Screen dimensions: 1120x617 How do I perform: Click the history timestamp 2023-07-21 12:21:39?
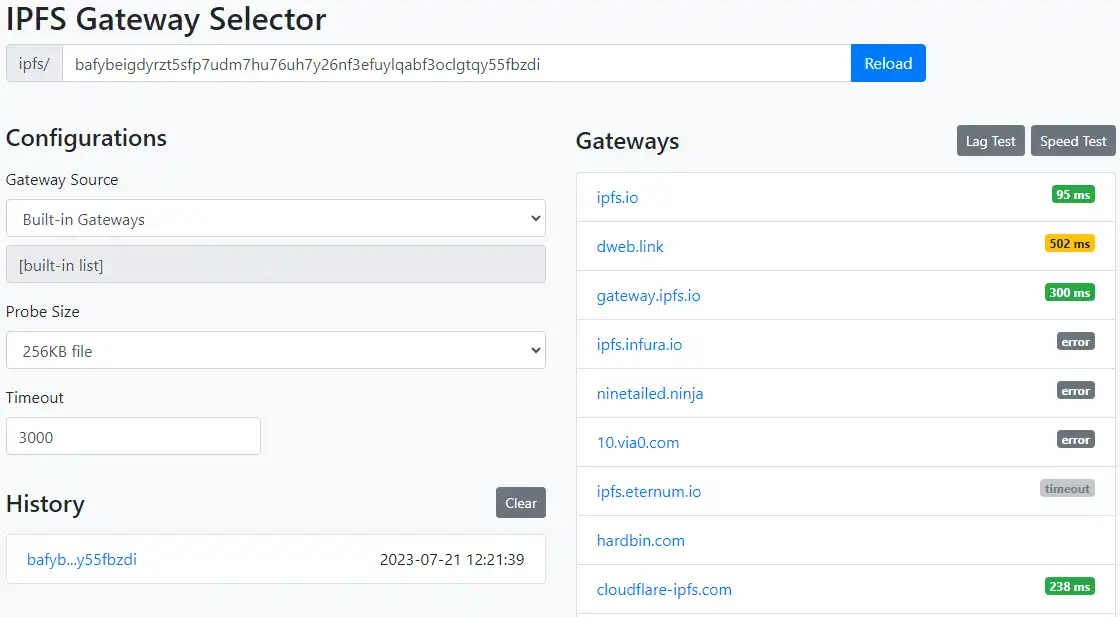coord(452,559)
